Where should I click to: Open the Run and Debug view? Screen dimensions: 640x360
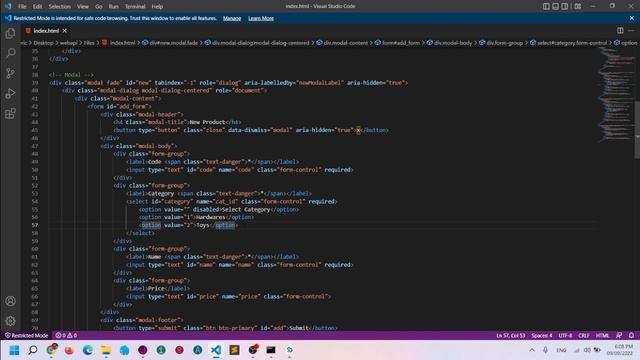pyautogui.click(x=11, y=93)
